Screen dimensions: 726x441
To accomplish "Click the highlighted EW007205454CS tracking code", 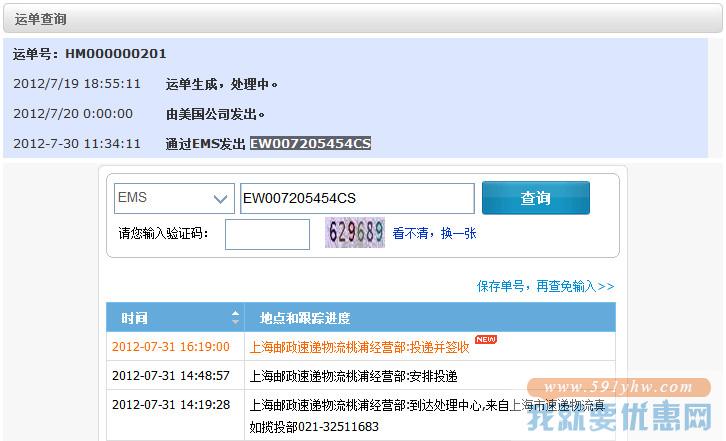I will 310,144.
